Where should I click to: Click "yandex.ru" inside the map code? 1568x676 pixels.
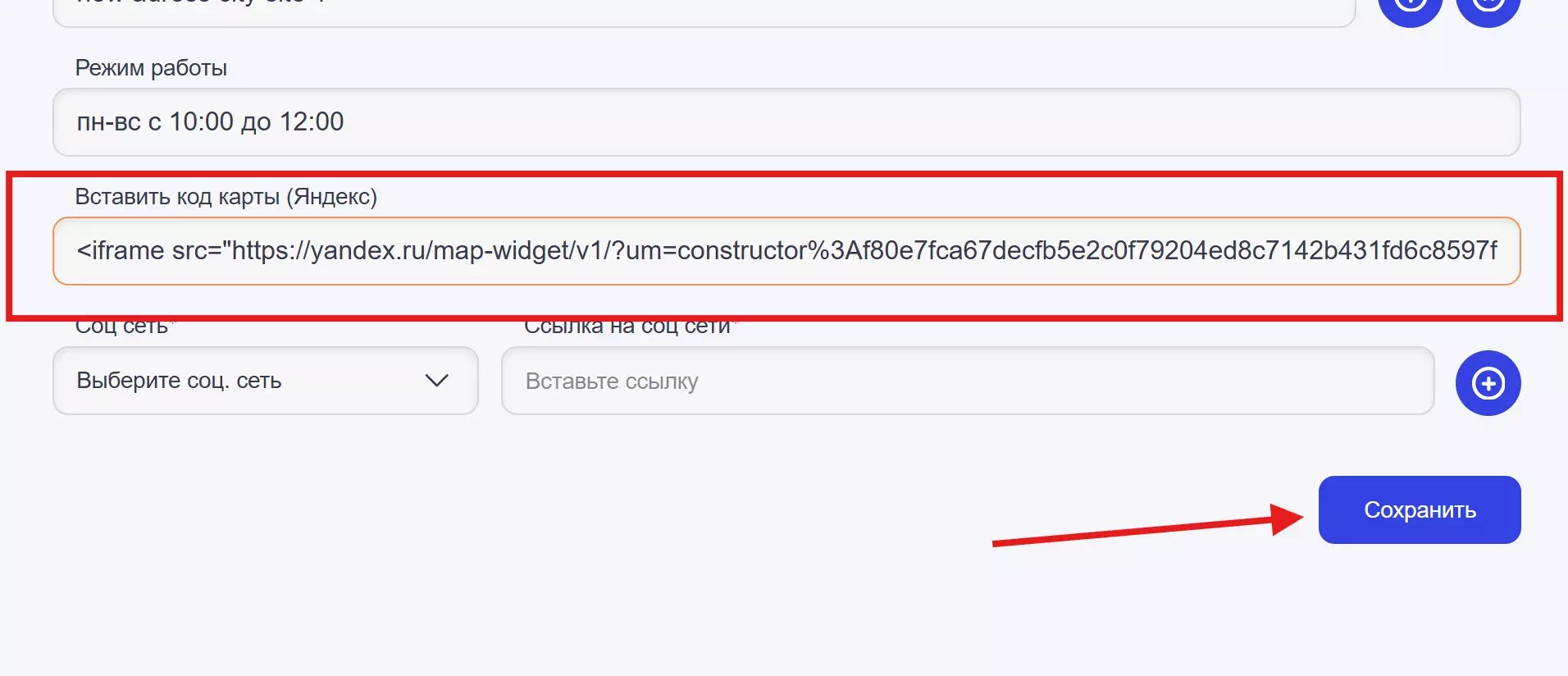tap(362, 251)
